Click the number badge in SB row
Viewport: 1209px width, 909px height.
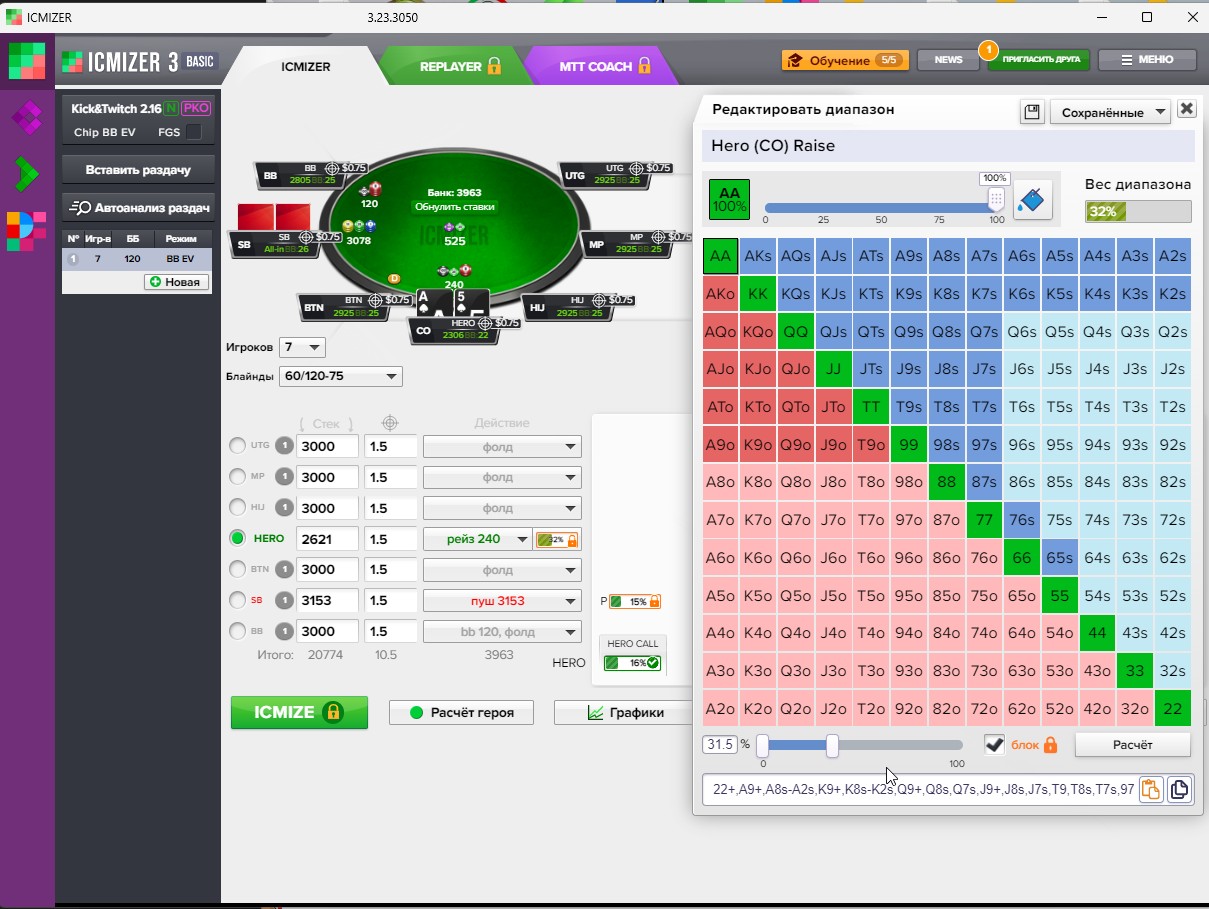284,600
